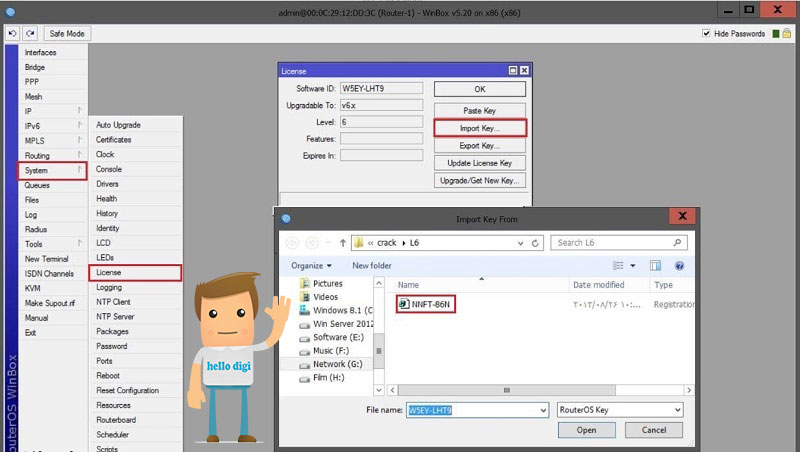Close the License window
This screenshot has height=452, width=800.
click(524, 71)
